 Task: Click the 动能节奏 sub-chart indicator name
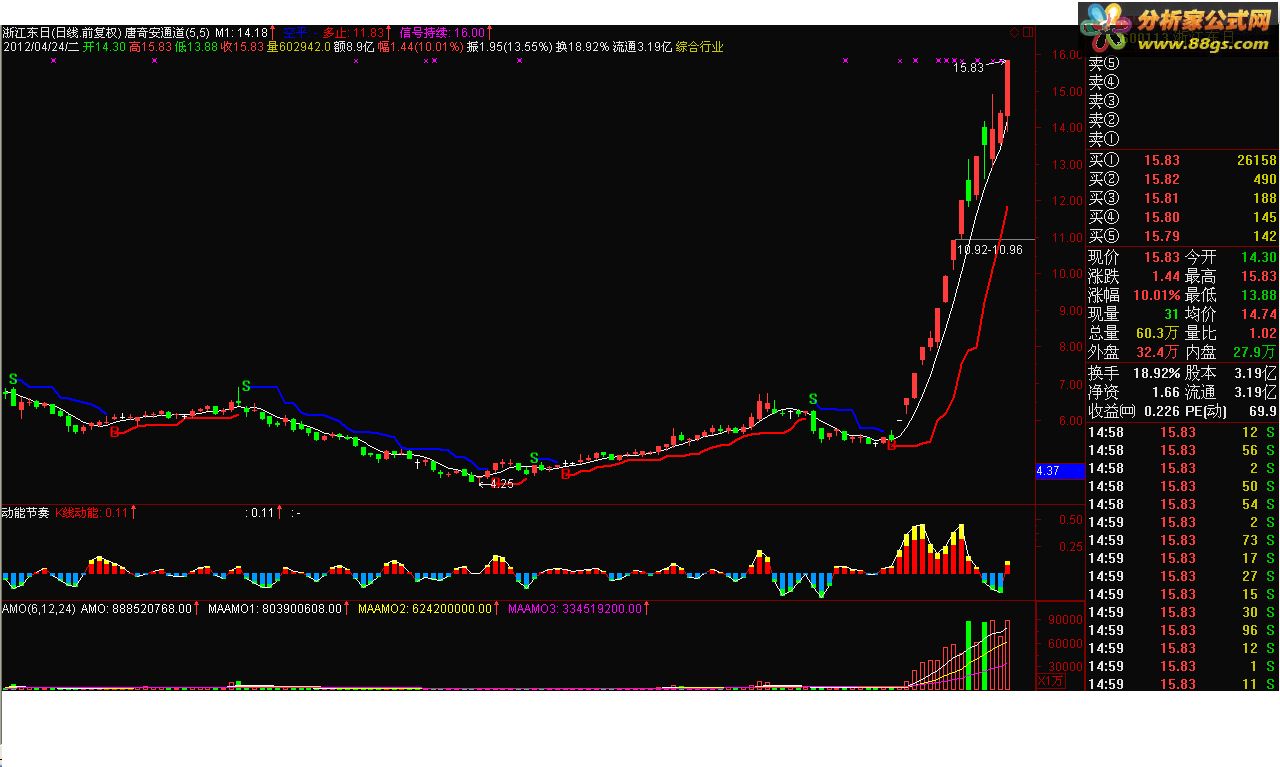tap(26, 513)
